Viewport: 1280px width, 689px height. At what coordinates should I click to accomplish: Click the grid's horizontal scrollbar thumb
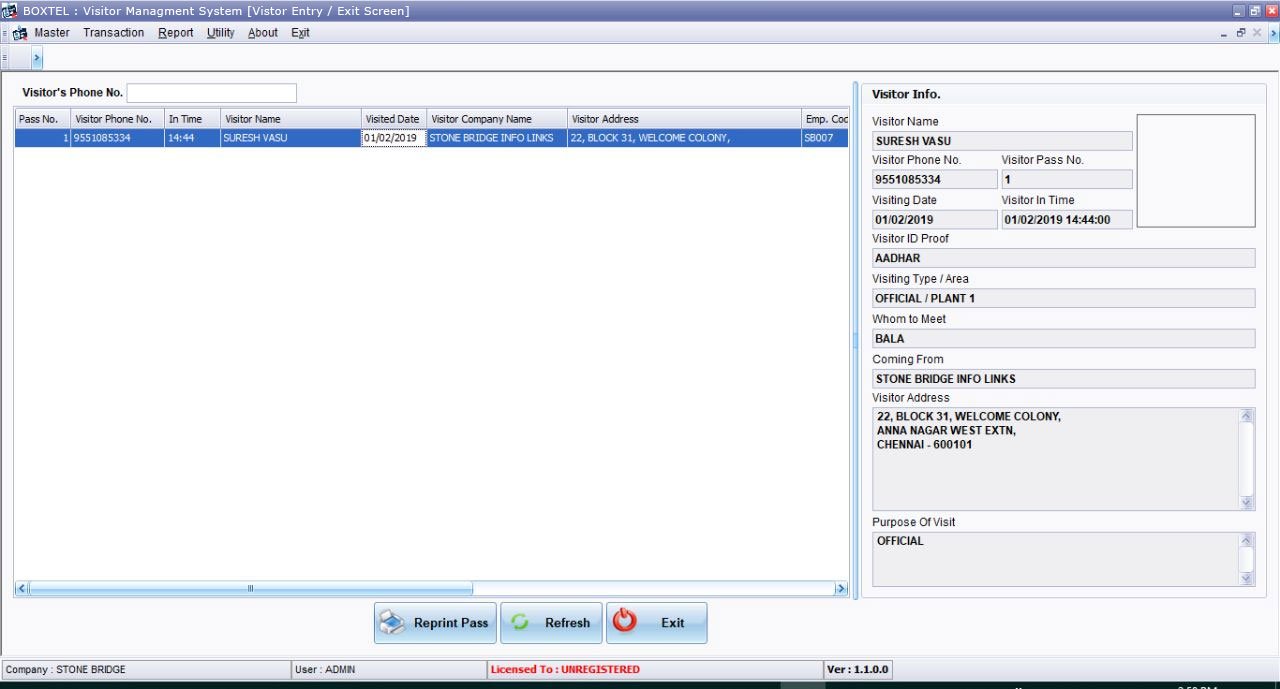click(x=250, y=589)
